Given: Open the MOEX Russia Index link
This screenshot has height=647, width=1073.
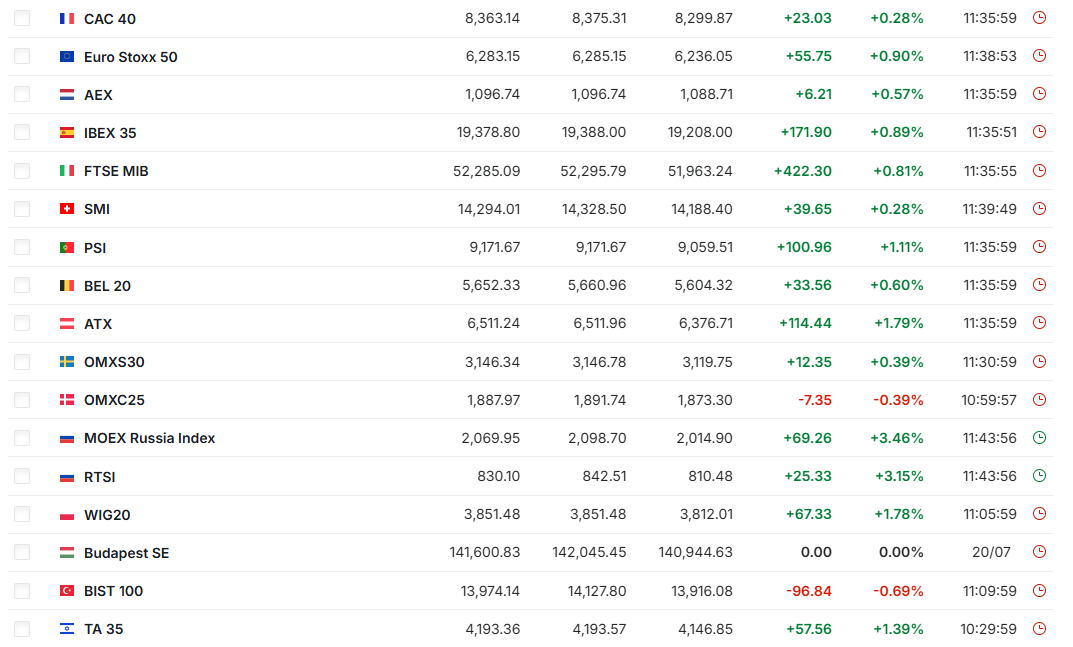Looking at the screenshot, I should 149,438.
